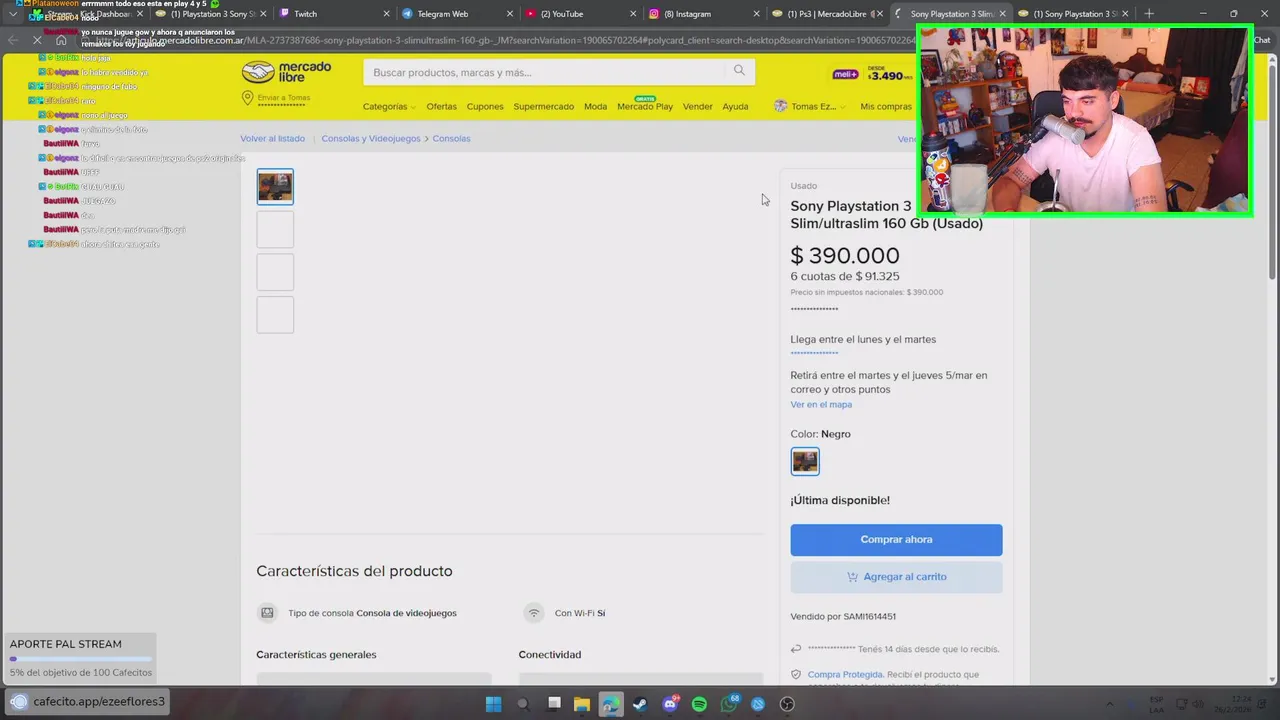Click Vender in the navigation
The image size is (1280, 720).
(x=697, y=106)
